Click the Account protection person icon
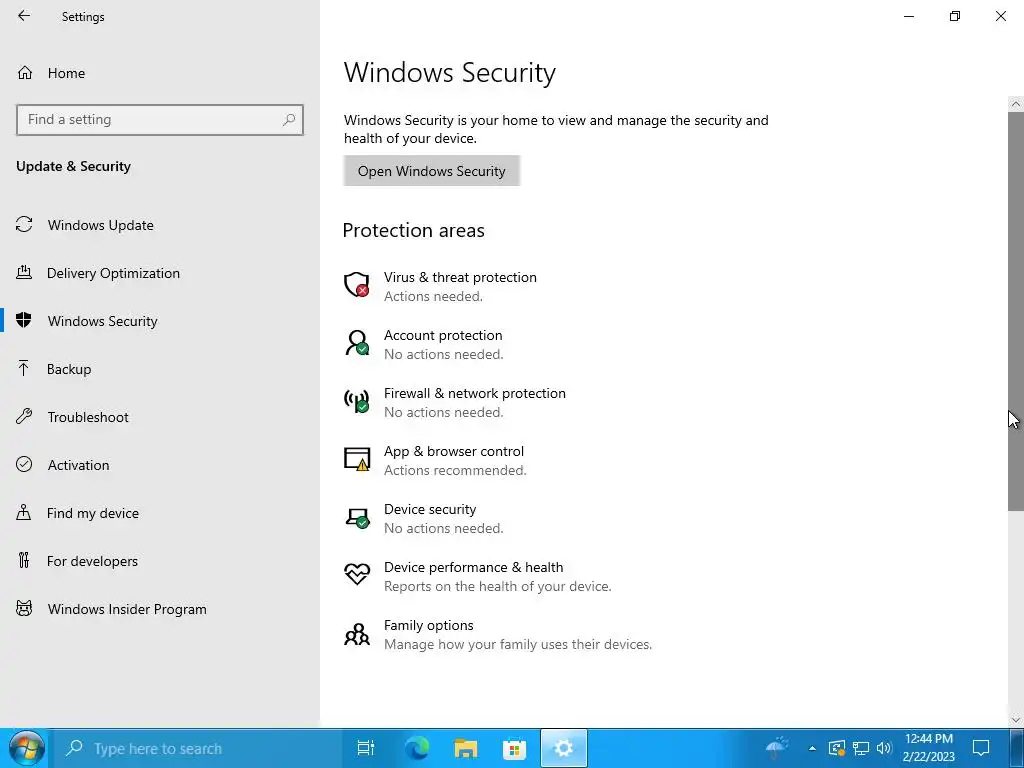Image resolution: width=1024 pixels, height=768 pixels. (x=357, y=343)
